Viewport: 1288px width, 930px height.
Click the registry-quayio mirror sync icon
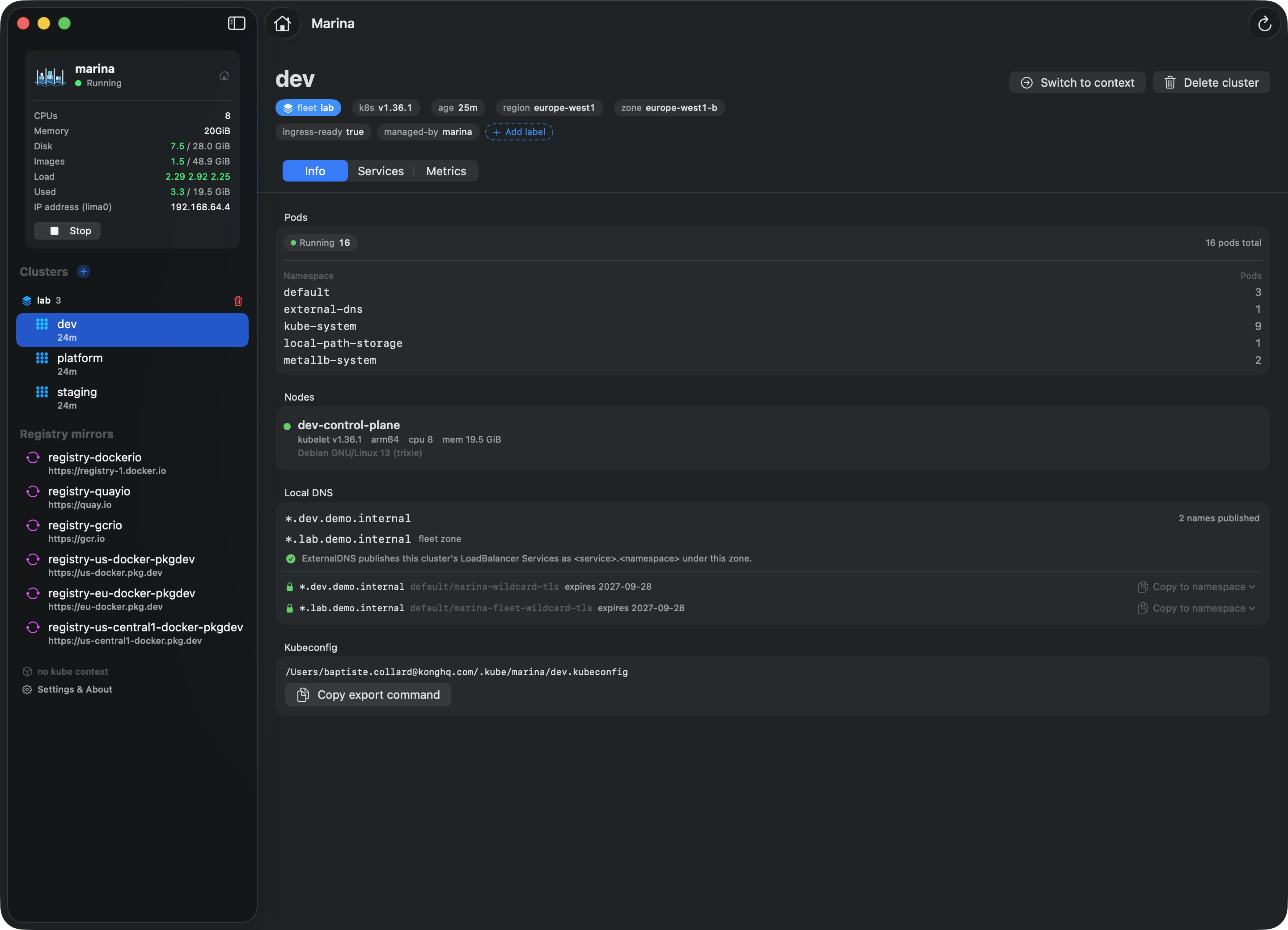click(x=33, y=492)
